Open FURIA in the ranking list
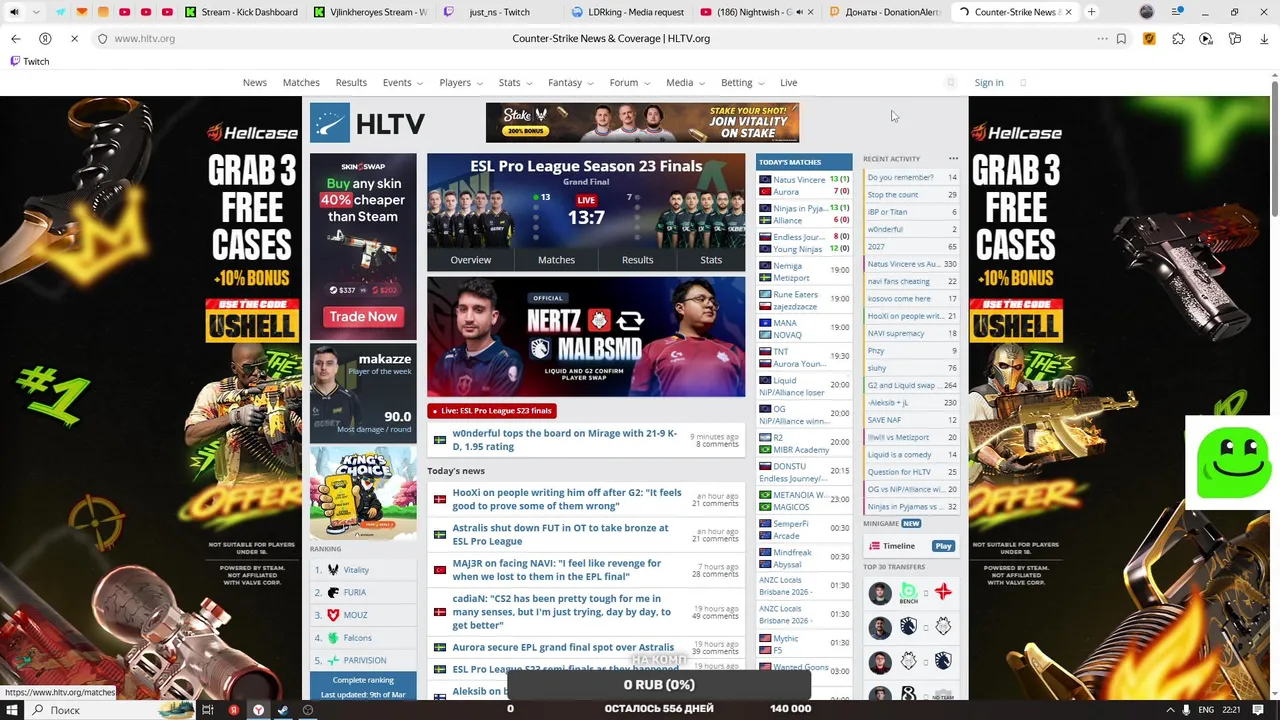 tap(354, 592)
